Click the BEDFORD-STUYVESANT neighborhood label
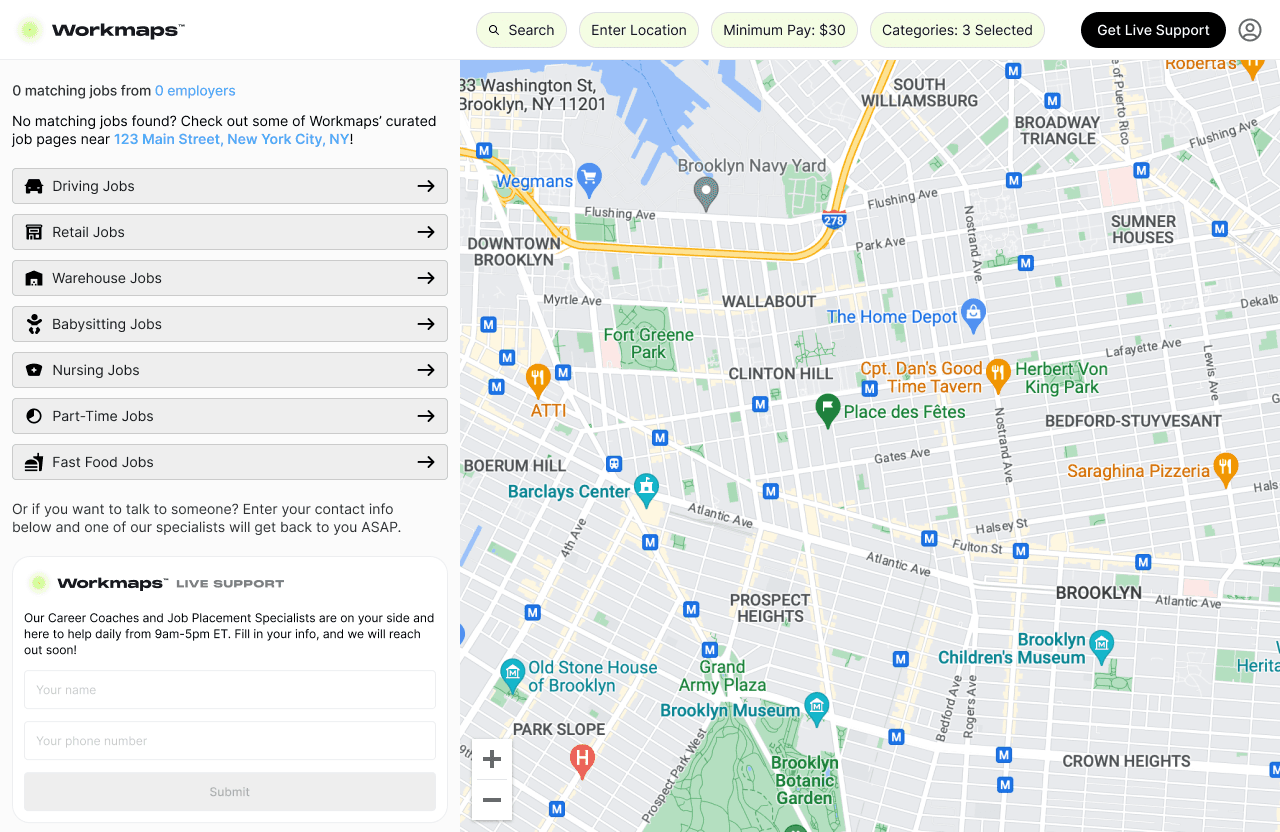 [1133, 421]
